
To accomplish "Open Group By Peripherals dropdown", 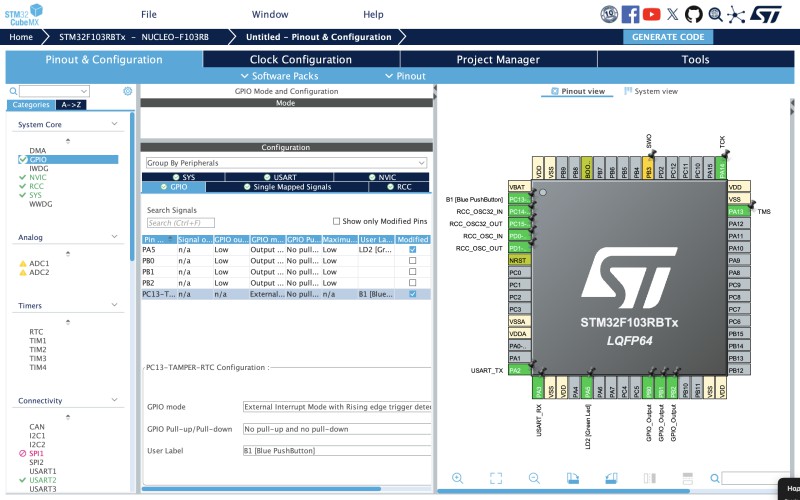I will 286,163.
